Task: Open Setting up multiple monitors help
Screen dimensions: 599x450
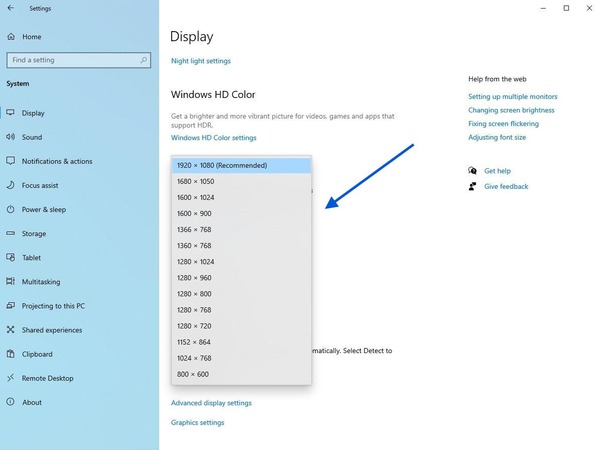Action: 513,96
